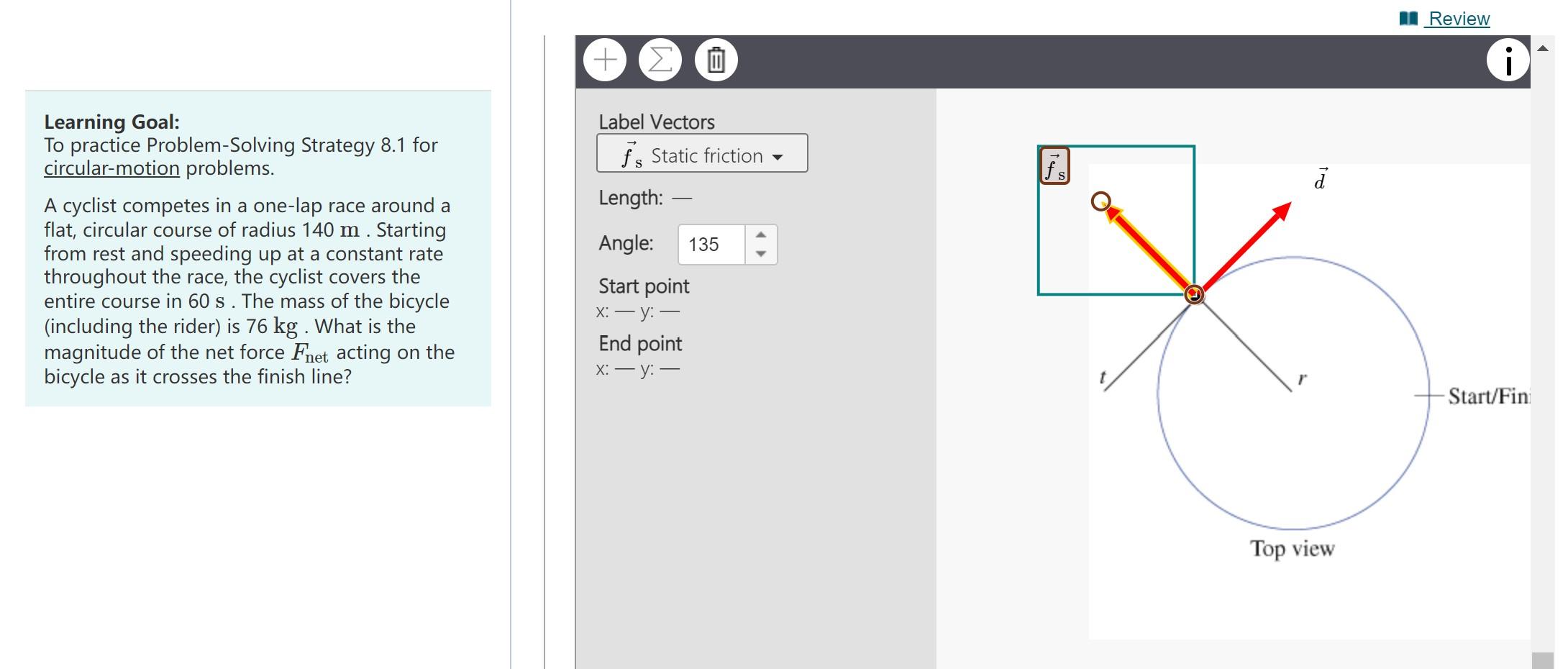Click inside the Angle value field
Viewport: 1568px width, 669px height.
pos(708,245)
